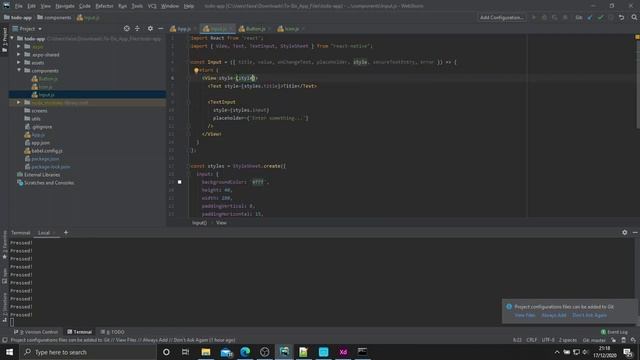Click Windows taskbar search field

[x=88, y=352]
